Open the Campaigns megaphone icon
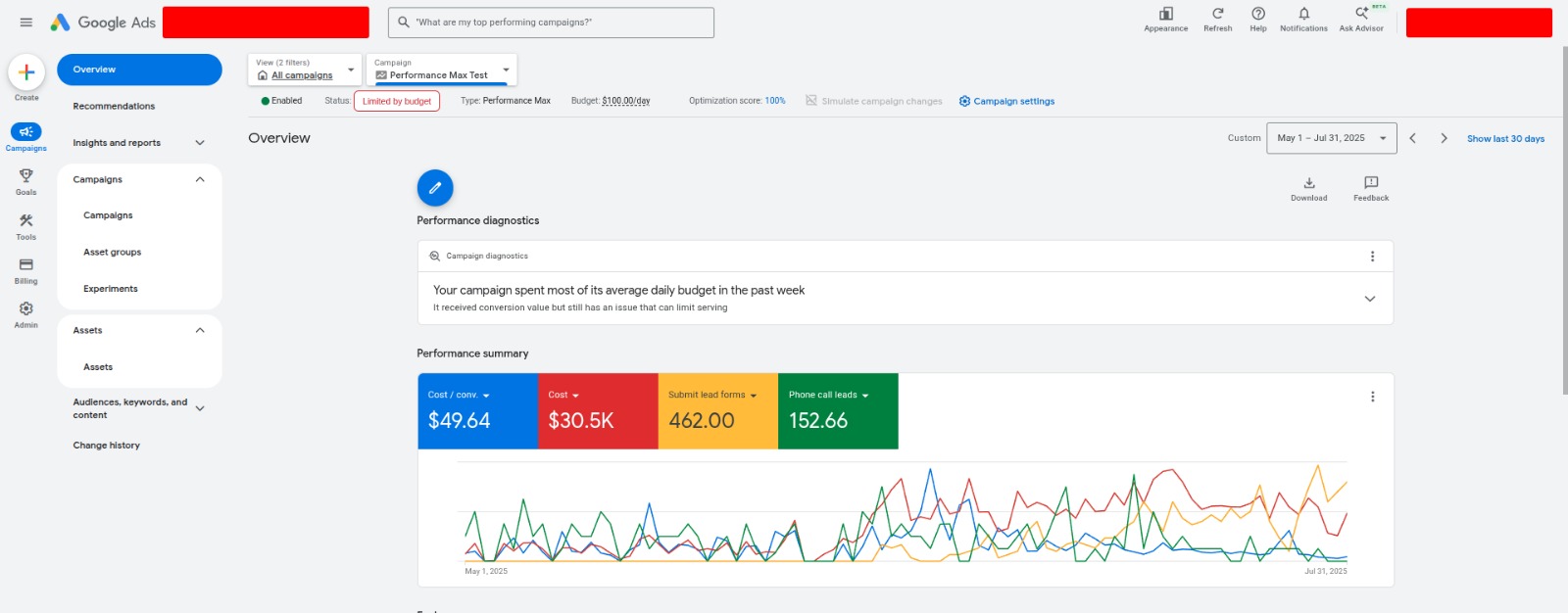 point(26,132)
